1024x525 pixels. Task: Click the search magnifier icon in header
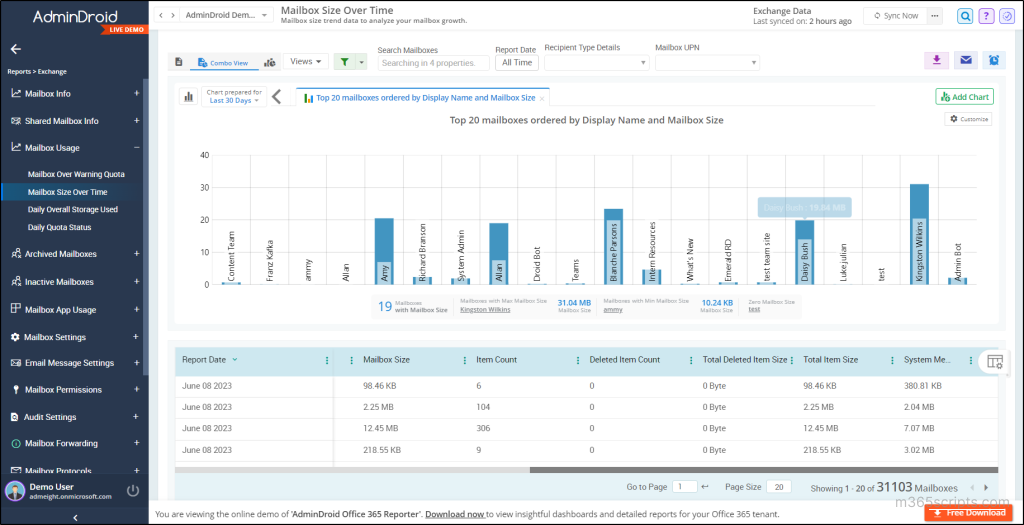coord(964,16)
